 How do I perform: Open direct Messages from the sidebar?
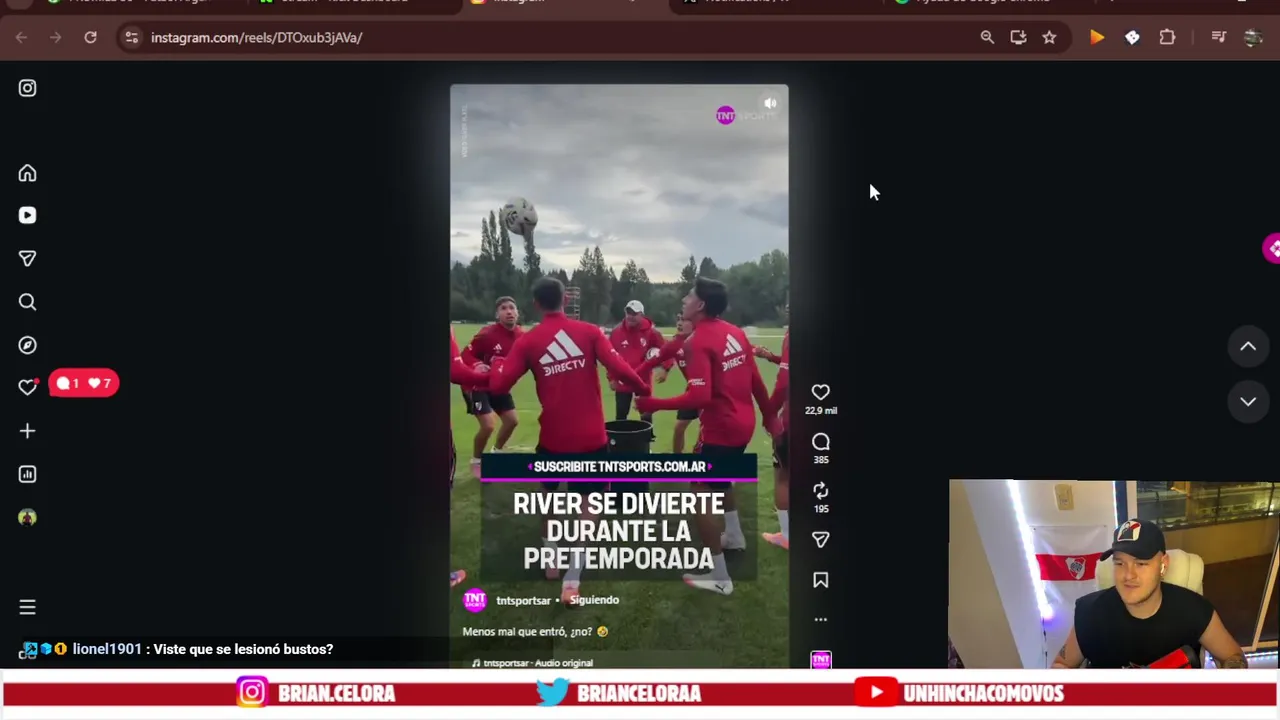(x=27, y=258)
